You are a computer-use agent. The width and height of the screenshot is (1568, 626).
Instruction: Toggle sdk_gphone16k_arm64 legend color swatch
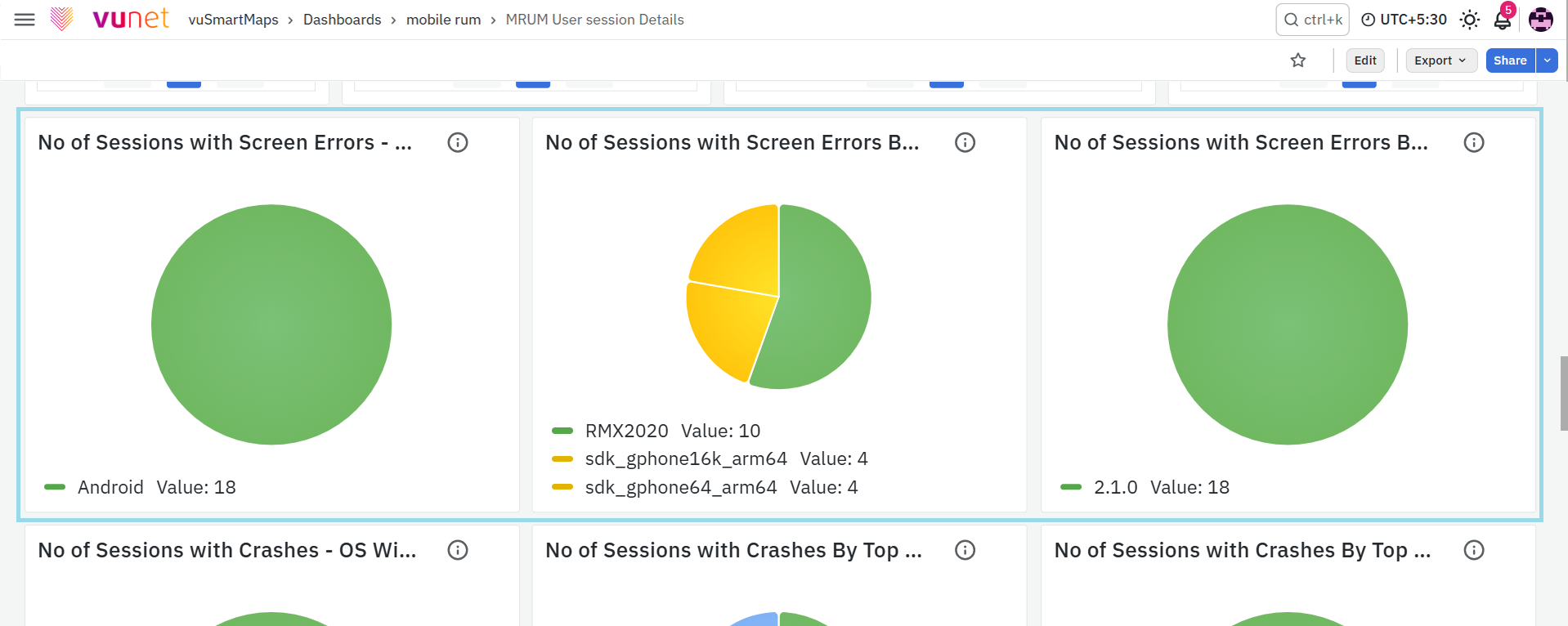click(562, 459)
